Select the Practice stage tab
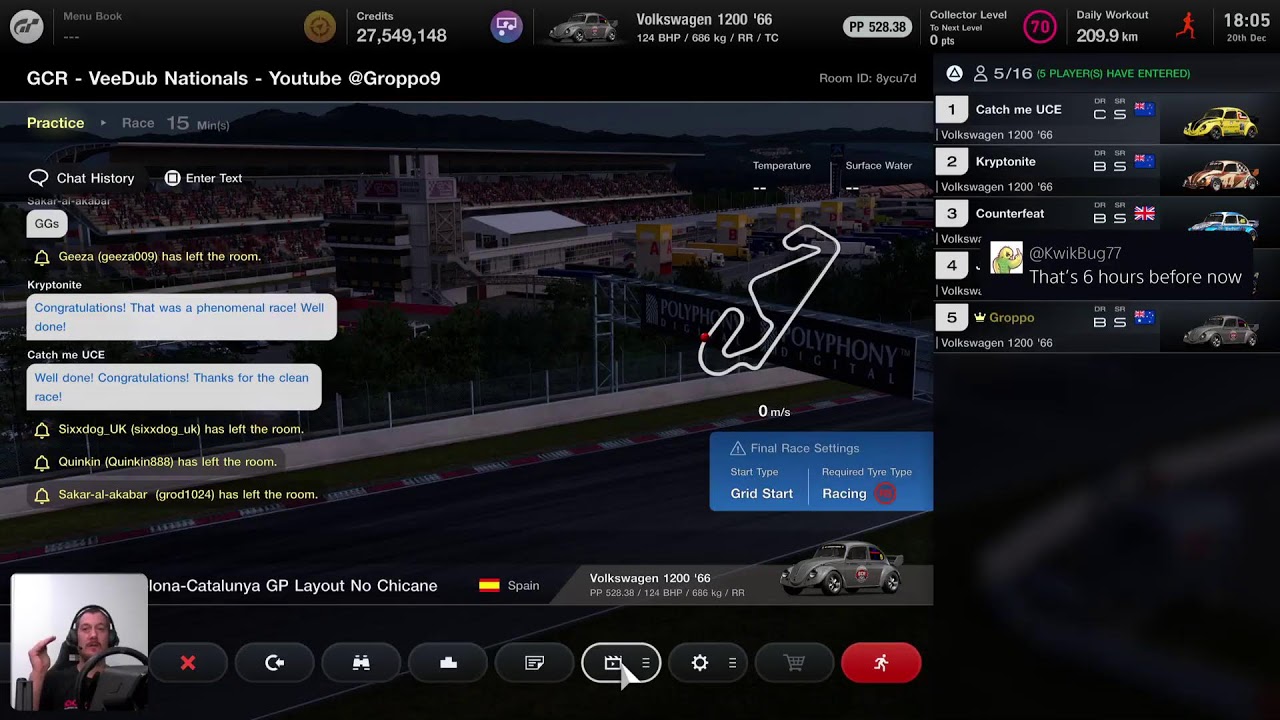The width and height of the screenshot is (1280, 720). [x=56, y=123]
